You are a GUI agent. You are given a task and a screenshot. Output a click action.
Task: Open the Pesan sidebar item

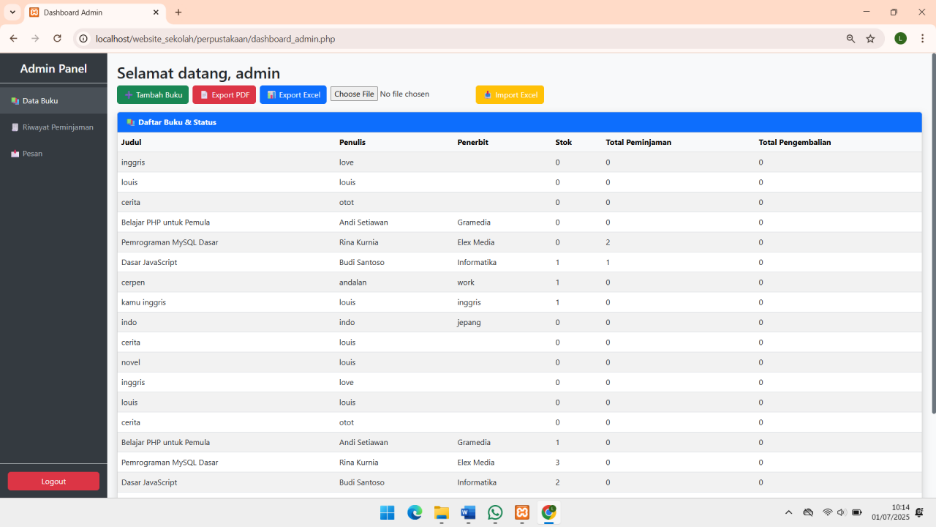coord(53,153)
